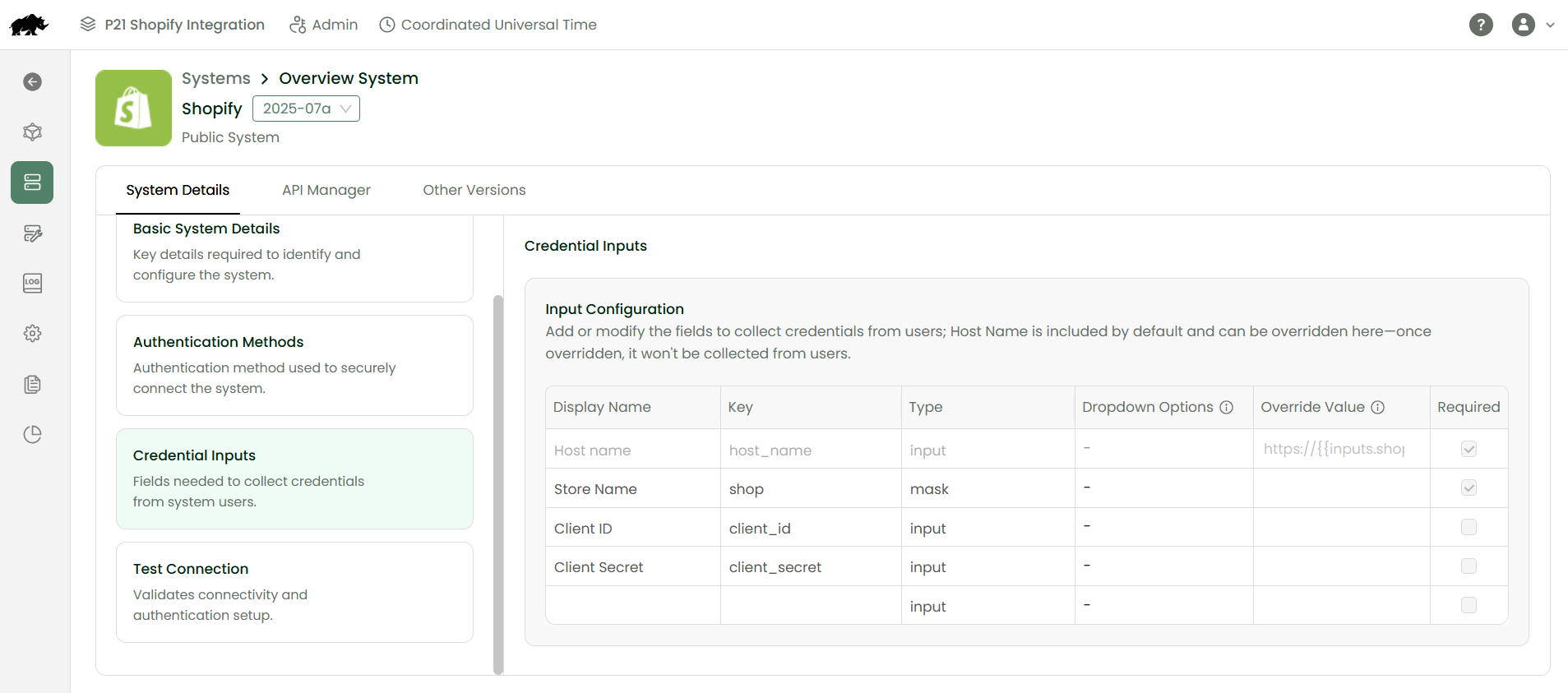Open Type dropdown for Store Name row
1568x693 pixels.
tap(987, 489)
